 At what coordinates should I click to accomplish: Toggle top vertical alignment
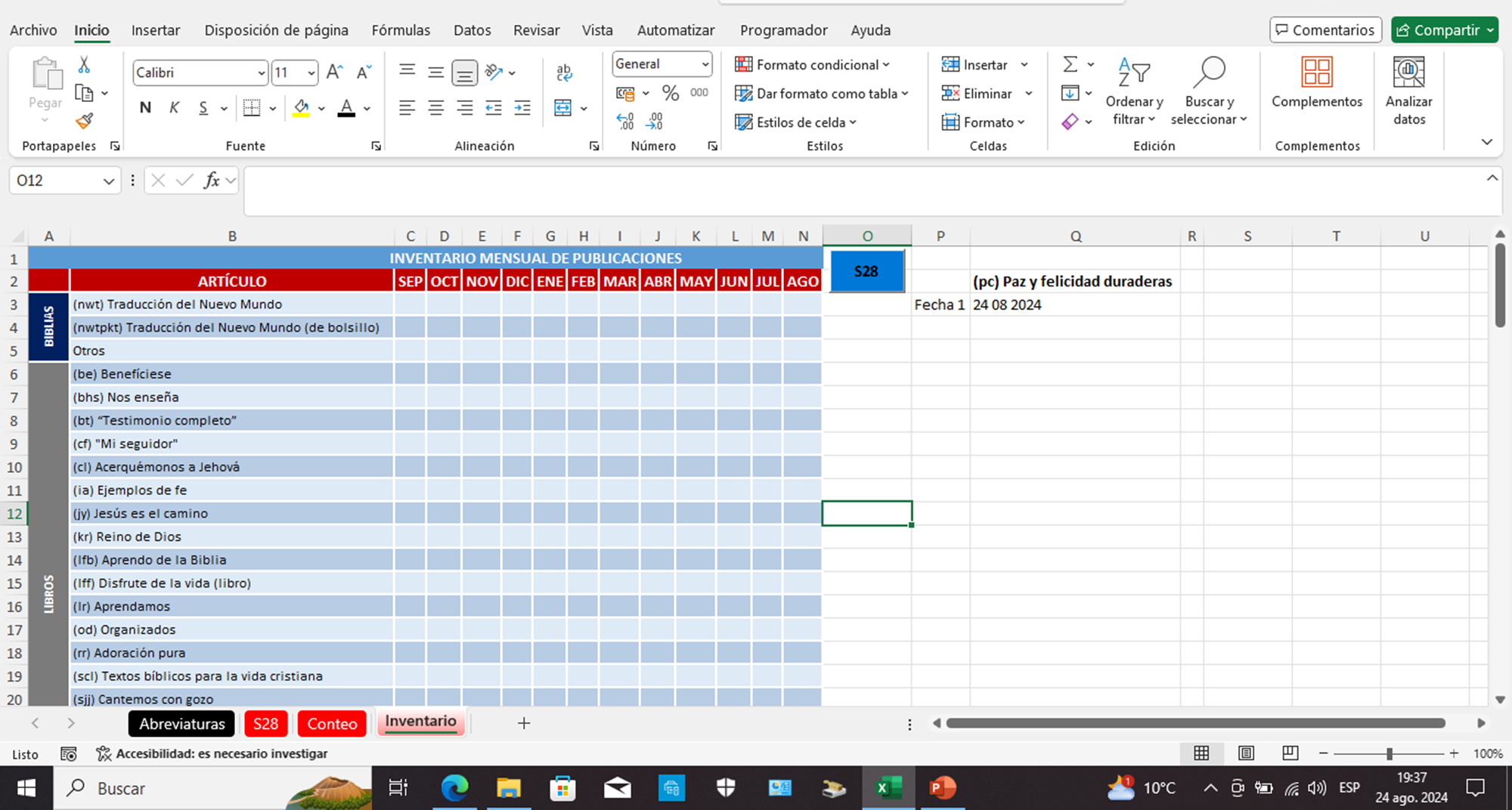pos(407,71)
